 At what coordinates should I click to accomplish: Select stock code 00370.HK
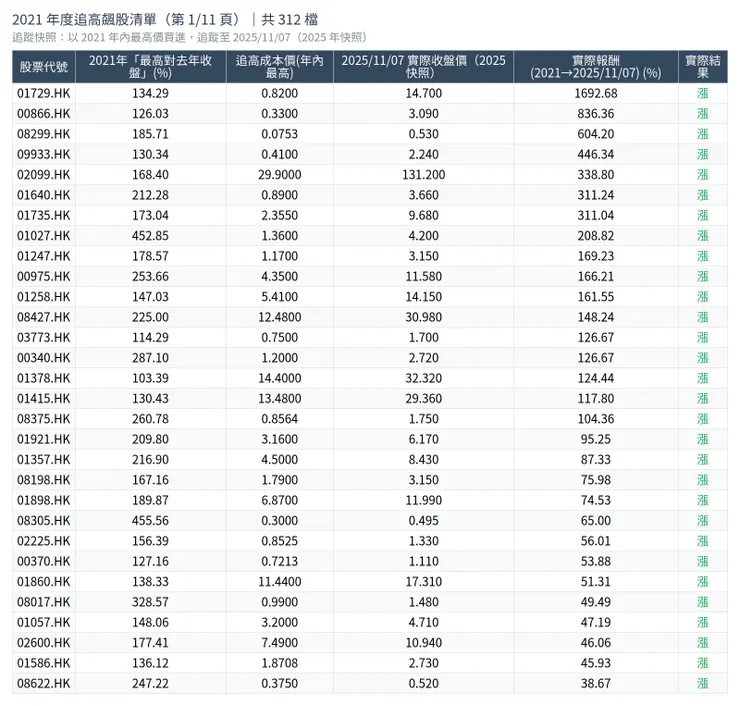point(43,561)
